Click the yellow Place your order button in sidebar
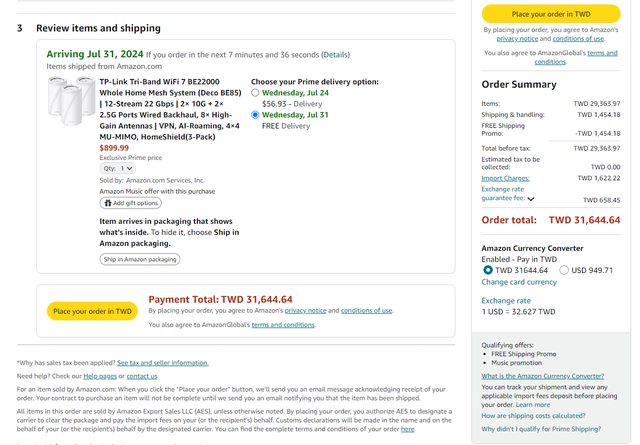The image size is (640, 445). tap(551, 14)
